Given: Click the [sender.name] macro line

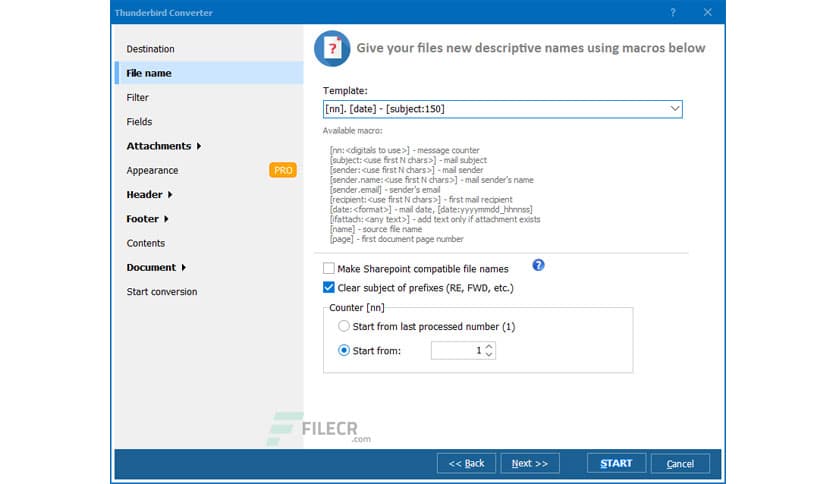Looking at the screenshot, I should 432,180.
